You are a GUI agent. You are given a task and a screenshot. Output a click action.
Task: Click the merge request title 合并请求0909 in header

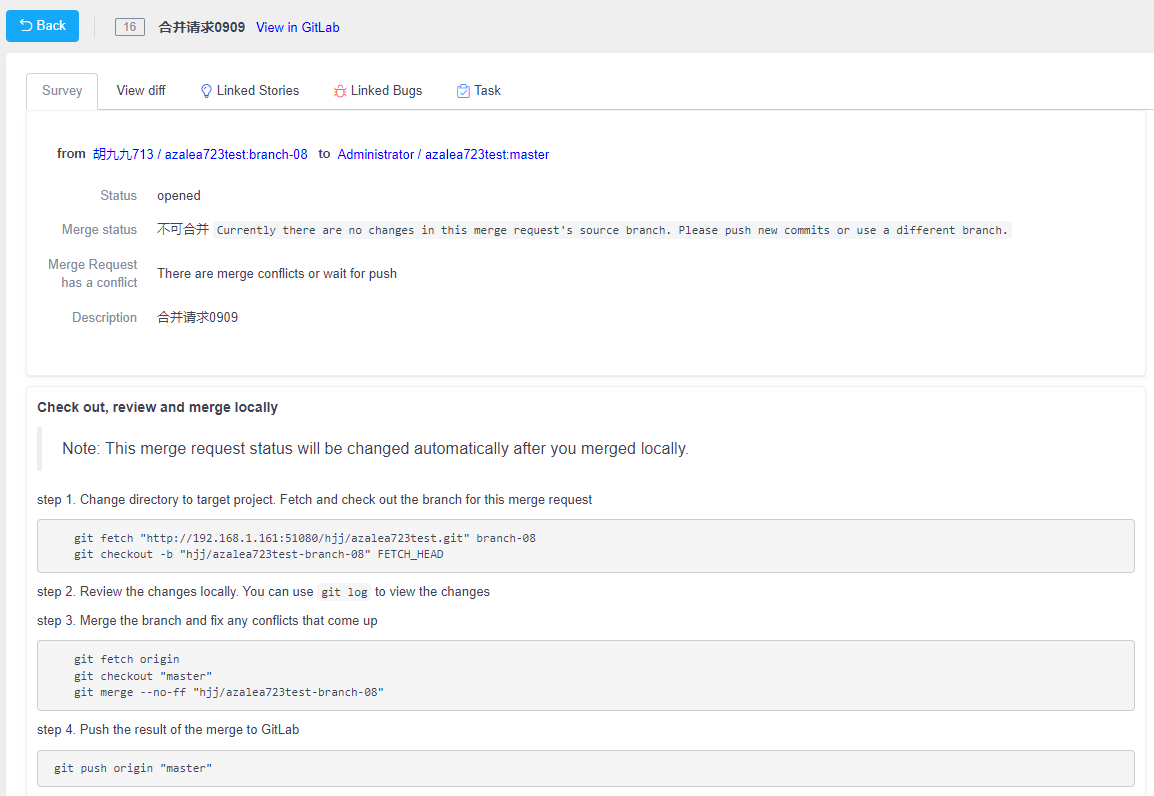[x=201, y=28]
